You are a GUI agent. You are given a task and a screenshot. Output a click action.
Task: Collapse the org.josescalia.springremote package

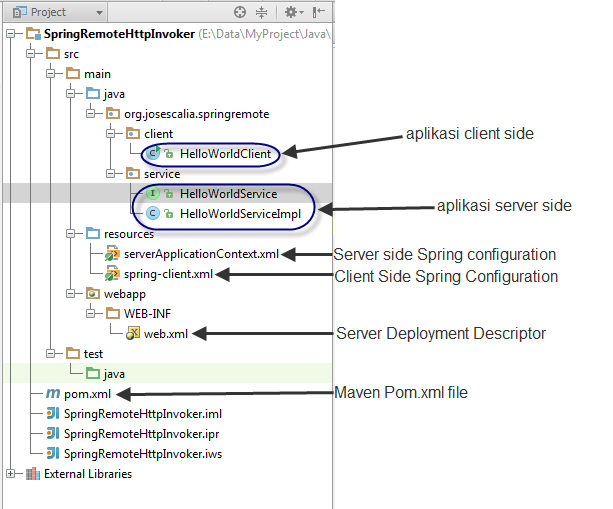pos(90,114)
